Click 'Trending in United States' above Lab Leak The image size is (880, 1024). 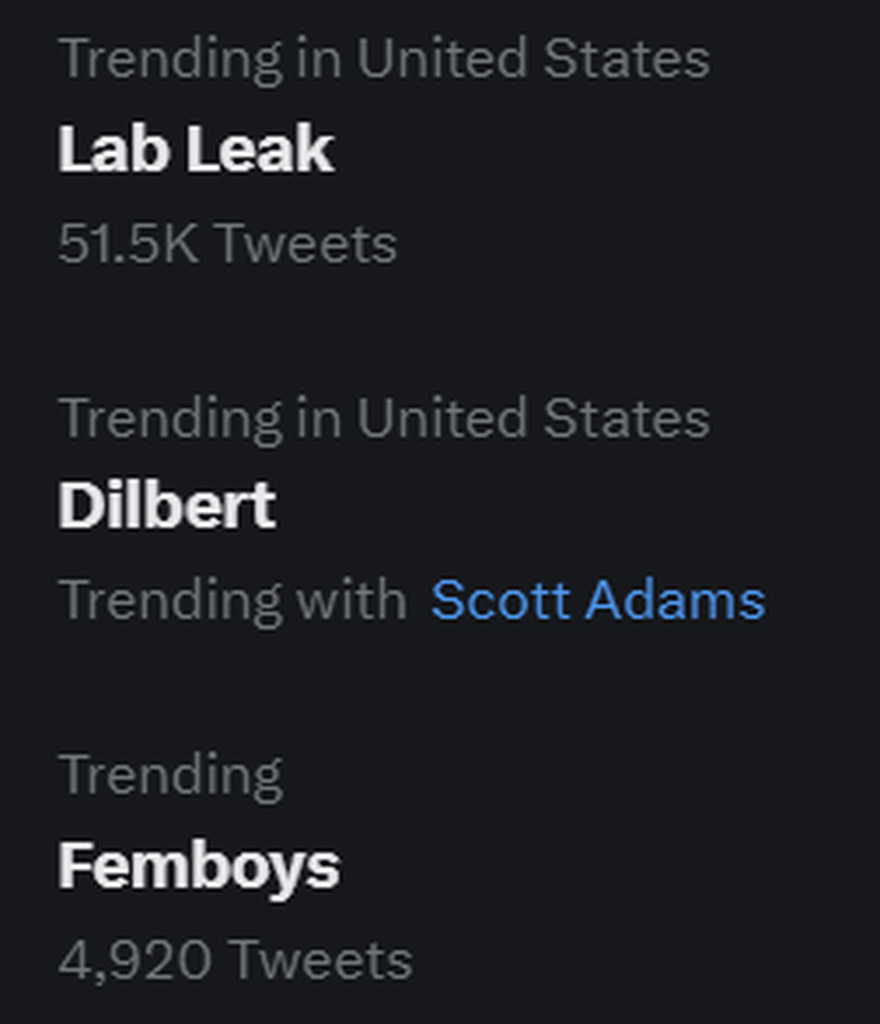[x=384, y=59]
